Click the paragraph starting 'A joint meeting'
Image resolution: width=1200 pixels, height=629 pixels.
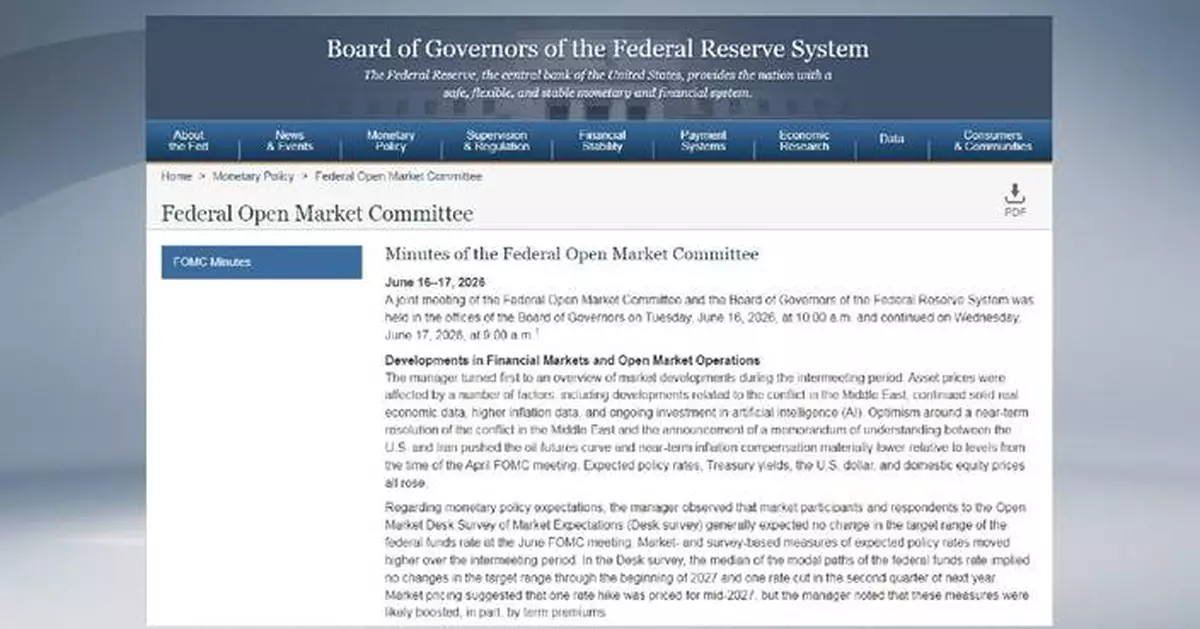pyautogui.click(x=710, y=317)
